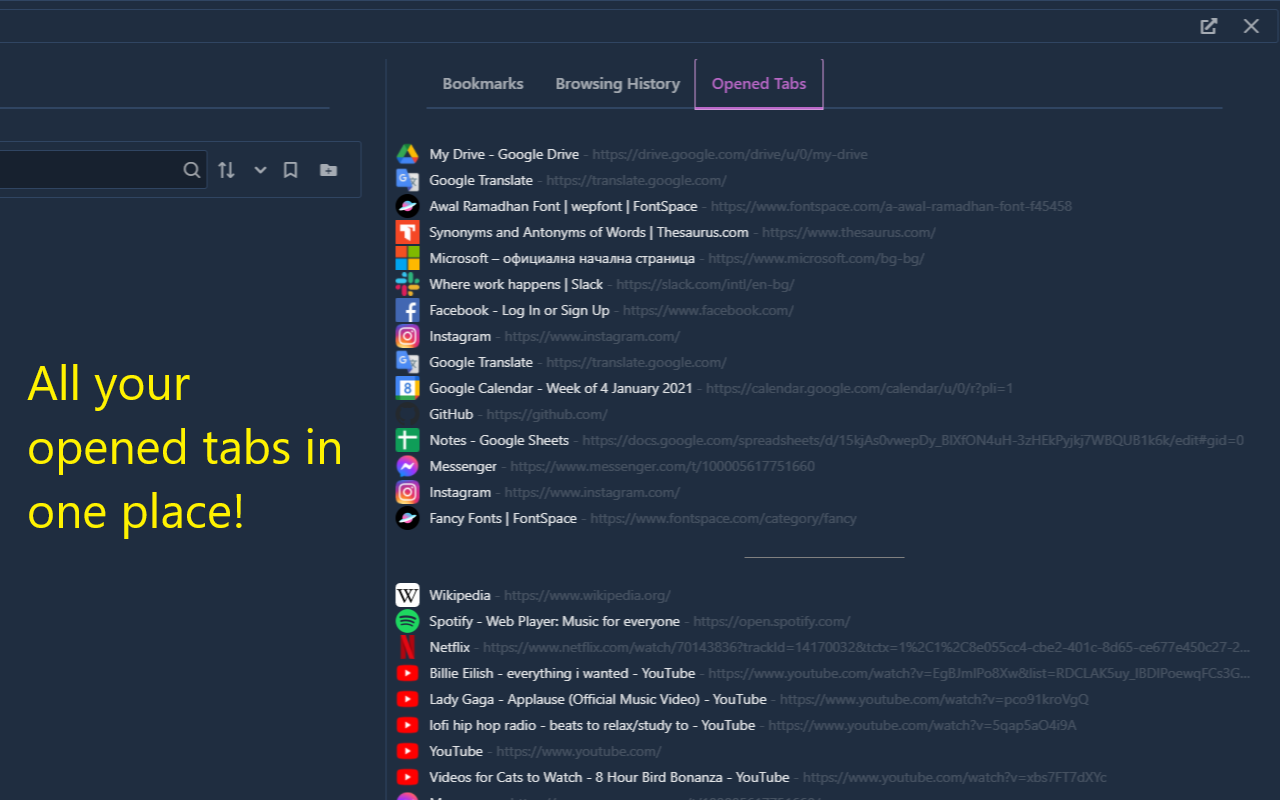Open Notes - Google Sheets entry
This screenshot has width=1280, height=800.
click(499, 440)
